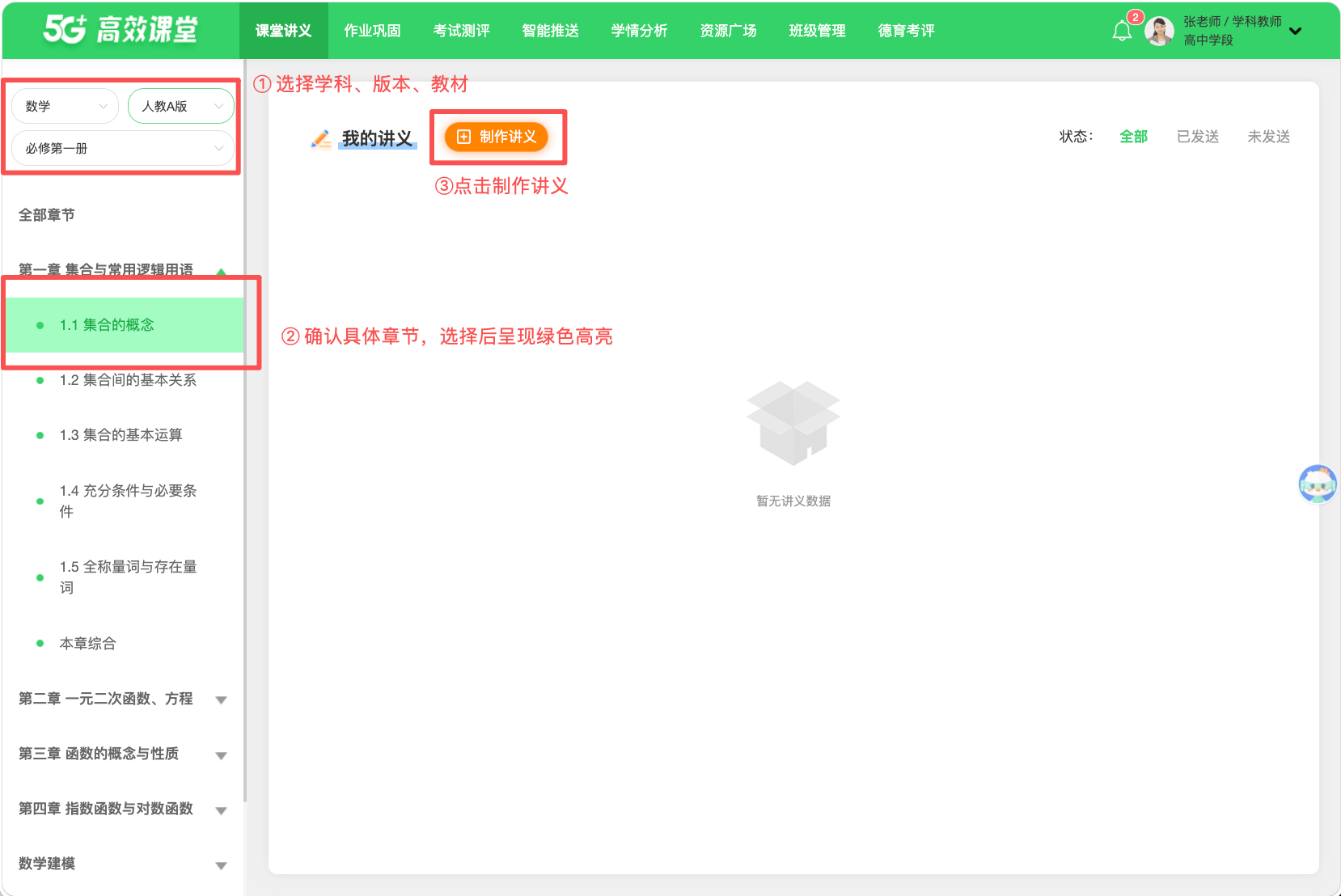Open the 考试测评 tab

(x=461, y=31)
